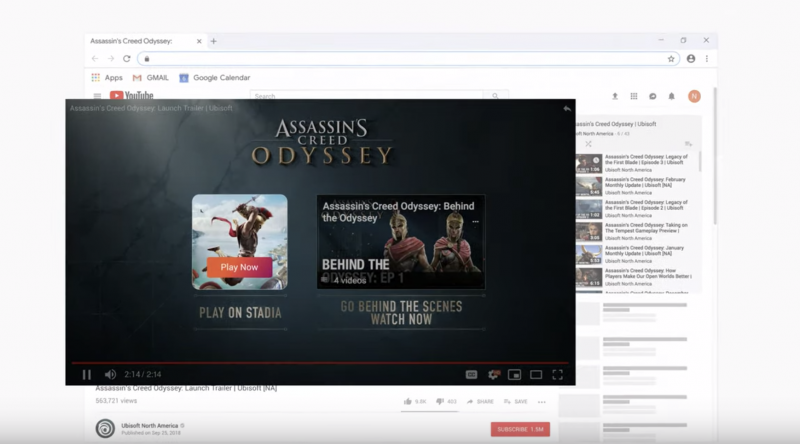The width and height of the screenshot is (800, 444).
Task: Go back in browser history
Action: pyautogui.click(x=95, y=59)
